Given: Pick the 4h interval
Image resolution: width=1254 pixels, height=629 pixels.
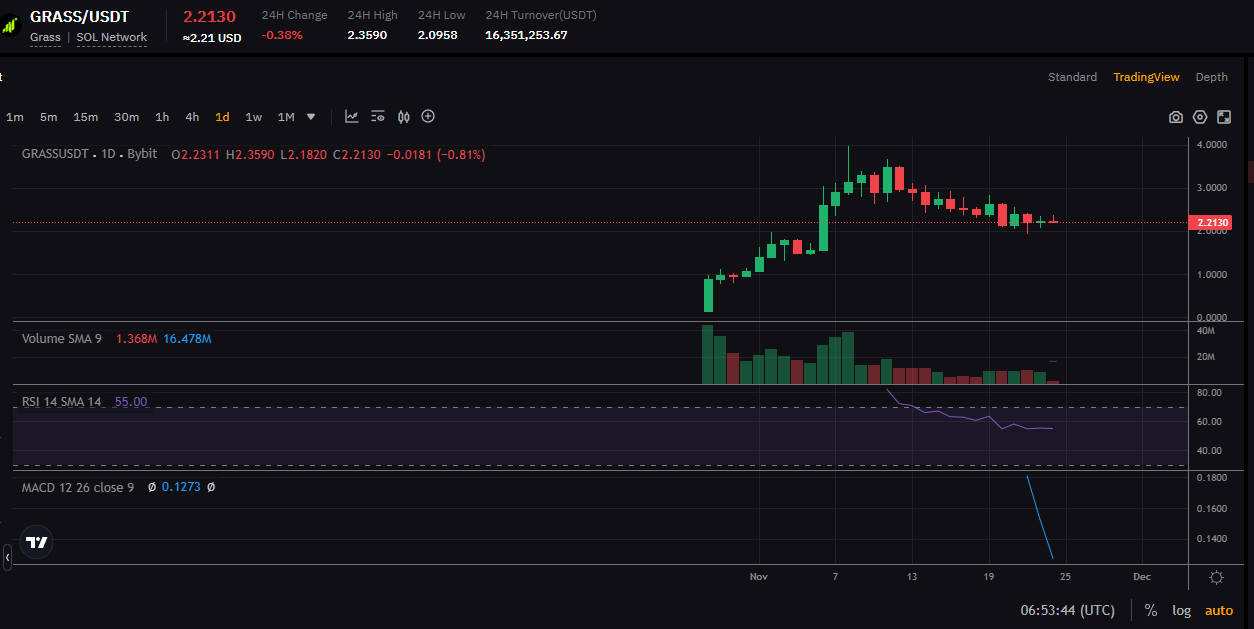Looking at the screenshot, I should (192, 117).
